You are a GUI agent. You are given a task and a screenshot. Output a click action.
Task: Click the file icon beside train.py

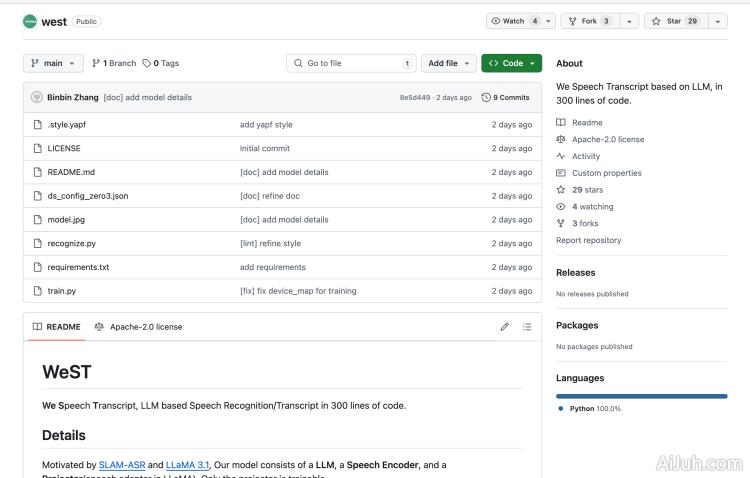(x=37, y=291)
